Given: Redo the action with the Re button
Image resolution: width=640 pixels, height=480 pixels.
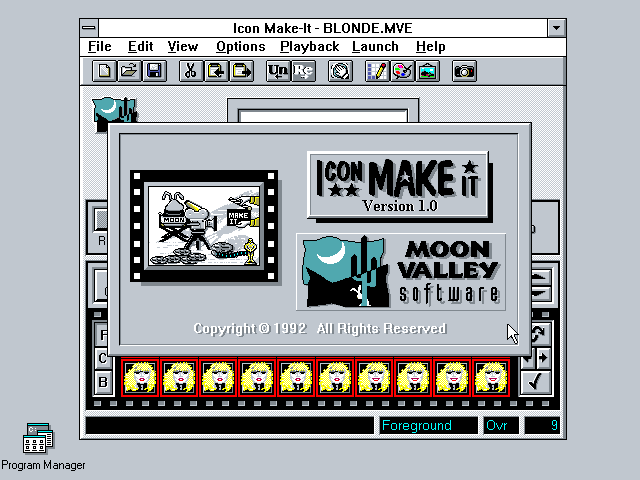Looking at the screenshot, I should (x=303, y=71).
